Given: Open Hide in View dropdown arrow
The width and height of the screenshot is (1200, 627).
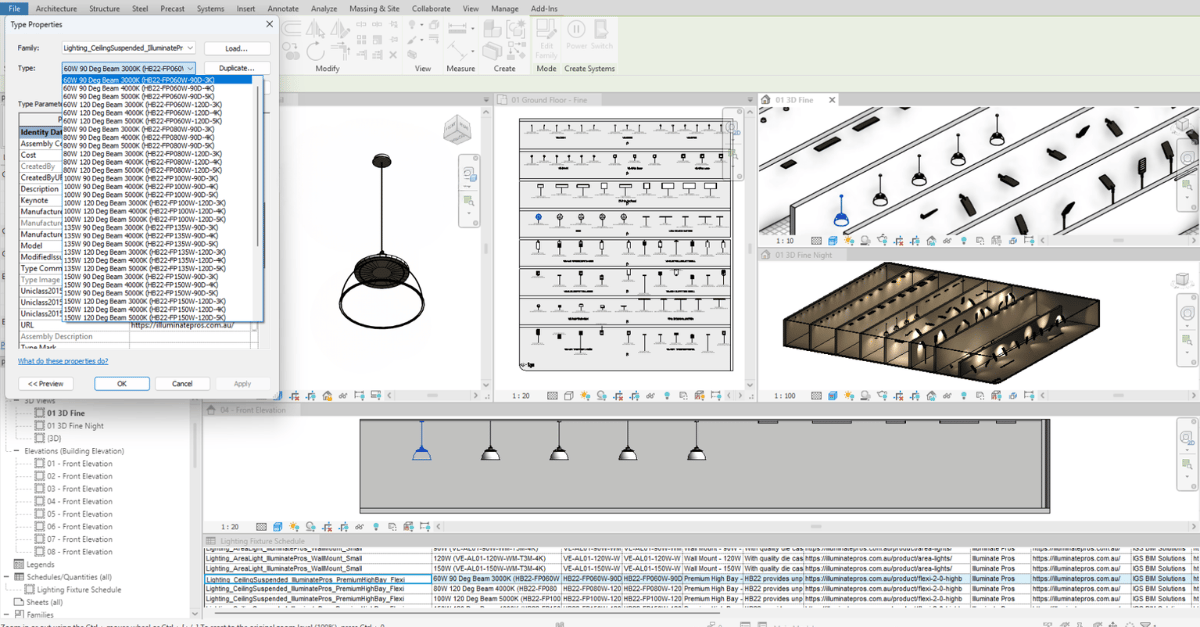Looking at the screenshot, I should (422, 25).
